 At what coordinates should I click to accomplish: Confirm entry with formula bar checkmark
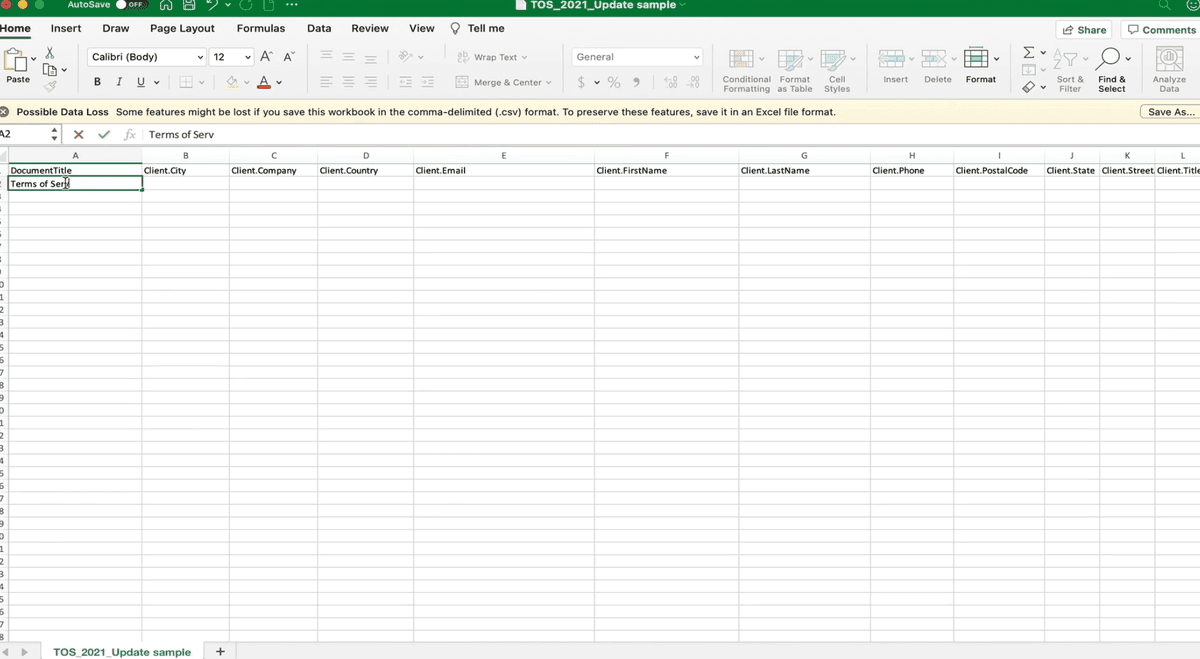click(104, 134)
